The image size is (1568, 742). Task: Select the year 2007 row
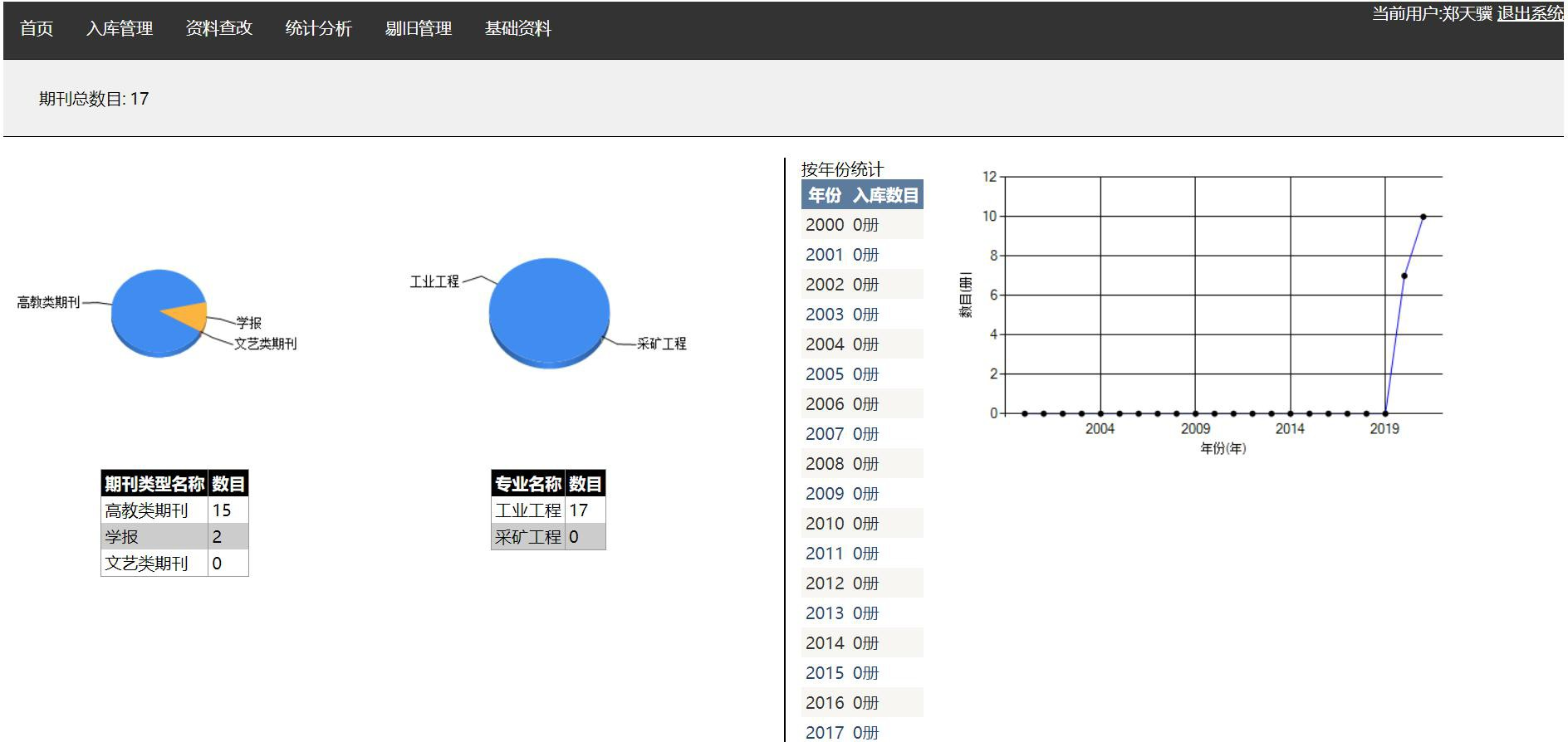pos(862,434)
